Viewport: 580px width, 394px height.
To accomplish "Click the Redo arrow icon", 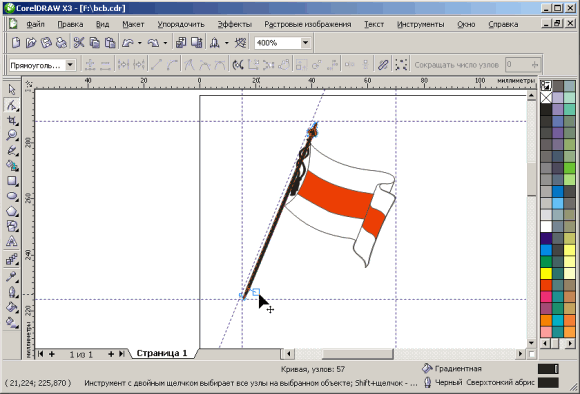I will pyautogui.click(x=153, y=43).
